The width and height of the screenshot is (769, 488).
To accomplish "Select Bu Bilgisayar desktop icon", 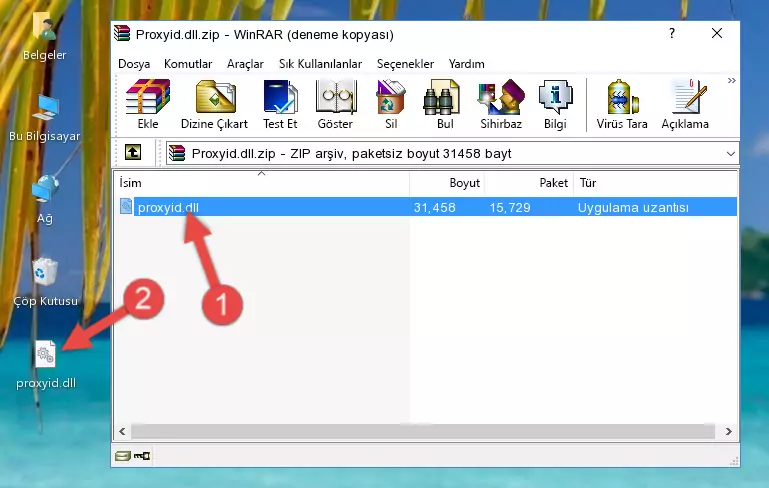I will tap(45, 119).
